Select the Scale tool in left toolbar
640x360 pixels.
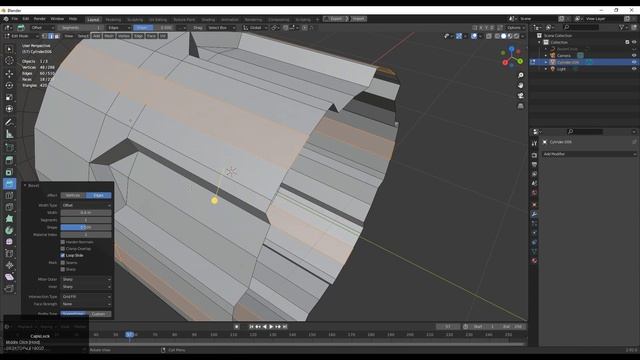(x=9, y=97)
